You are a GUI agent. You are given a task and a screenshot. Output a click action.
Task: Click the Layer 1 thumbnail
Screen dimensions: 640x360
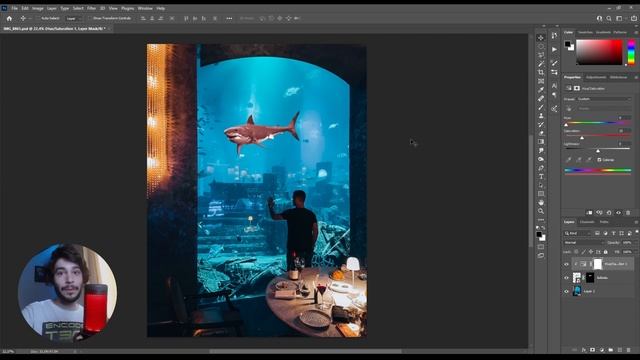(577, 291)
